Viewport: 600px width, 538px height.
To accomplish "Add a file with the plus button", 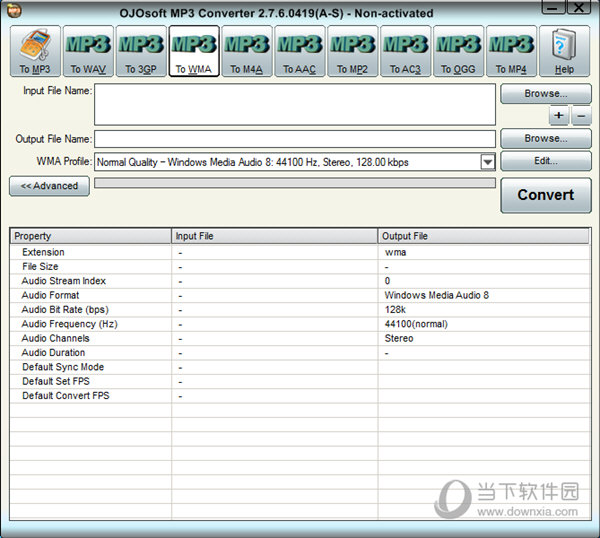I will click(559, 116).
